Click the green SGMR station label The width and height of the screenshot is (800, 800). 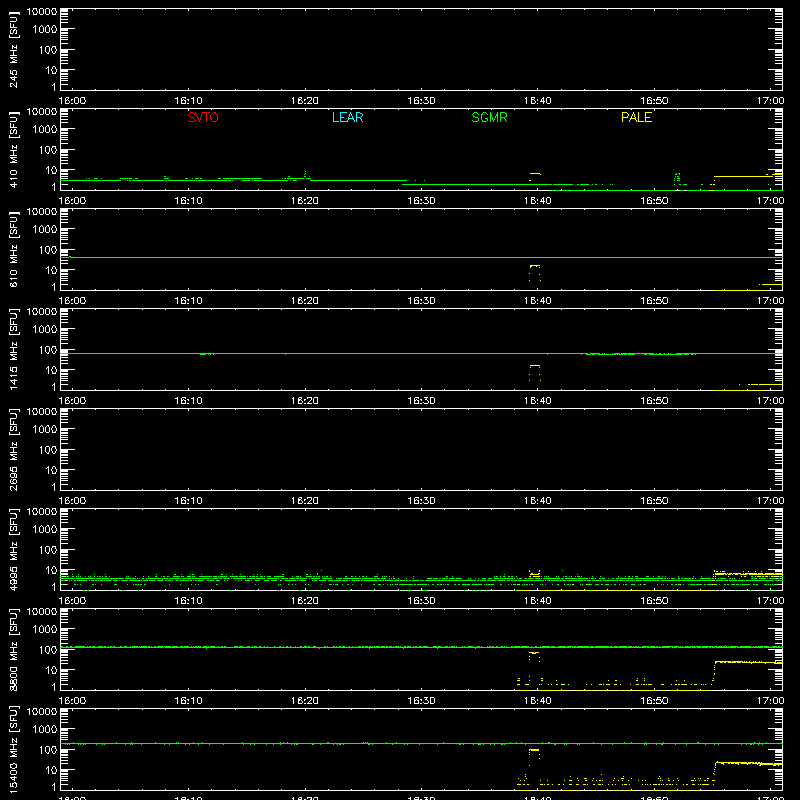tap(489, 117)
